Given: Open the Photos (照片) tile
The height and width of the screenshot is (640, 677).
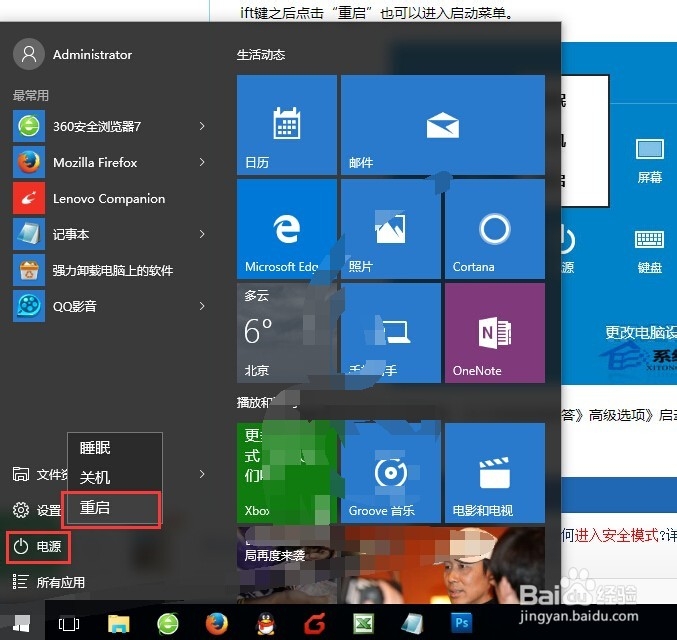Looking at the screenshot, I should [391, 229].
